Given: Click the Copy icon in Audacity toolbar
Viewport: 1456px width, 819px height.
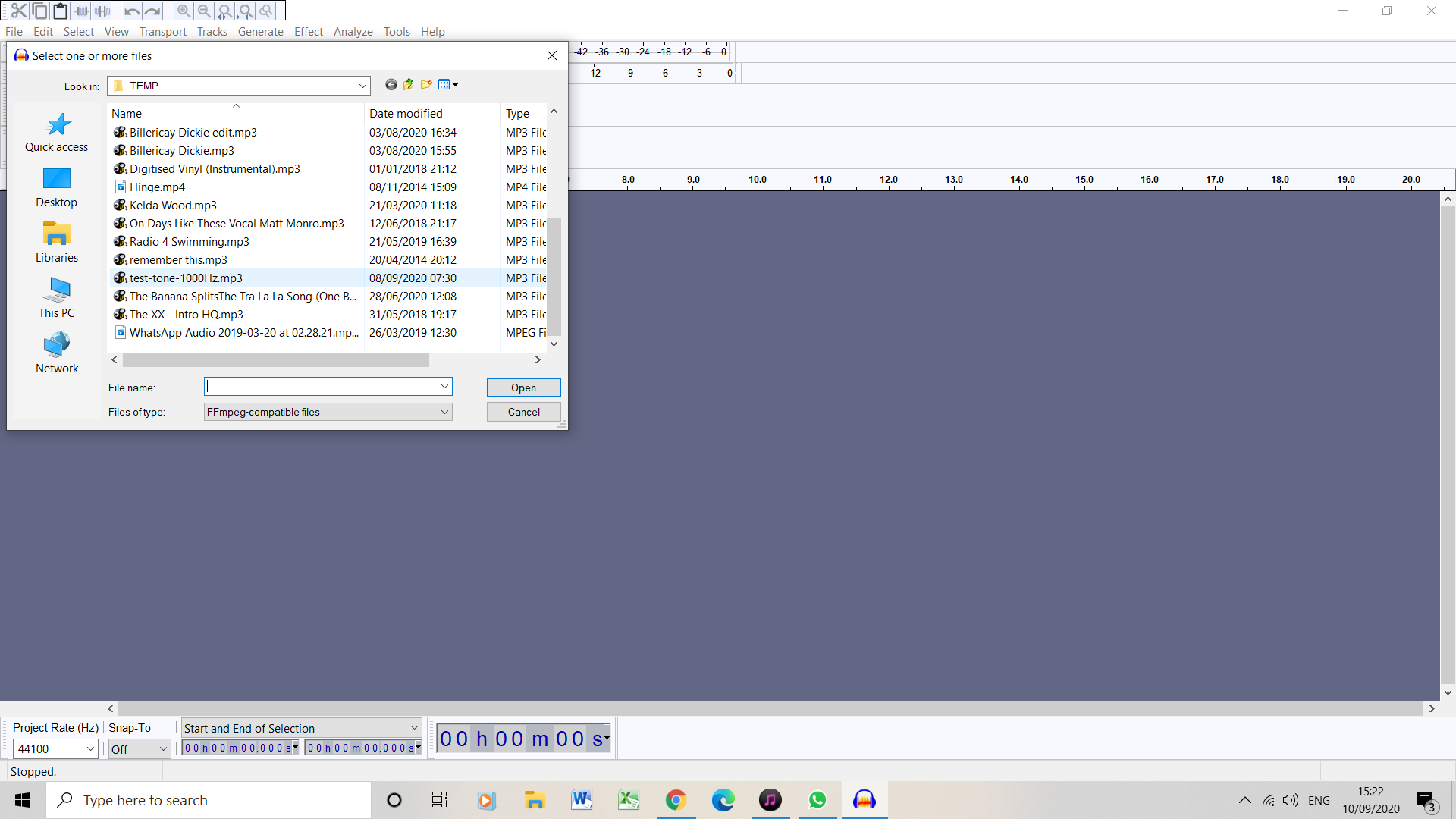Looking at the screenshot, I should click(39, 11).
